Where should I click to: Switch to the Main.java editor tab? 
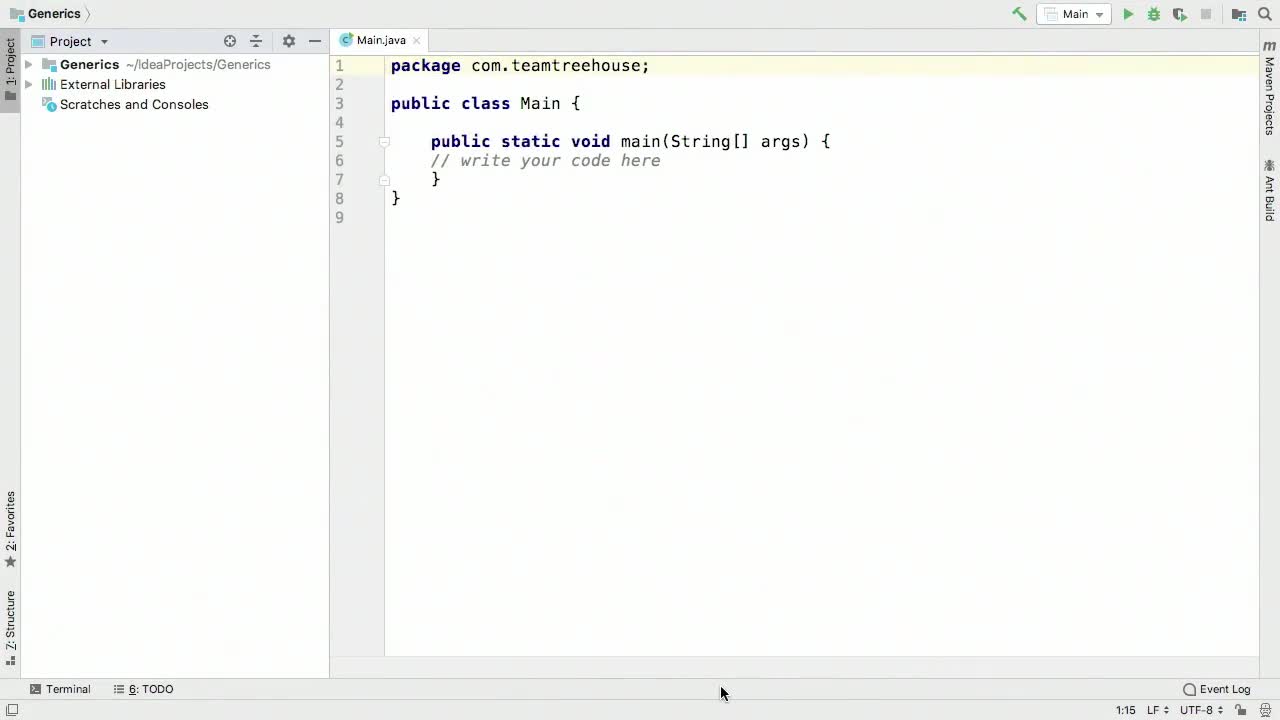(x=380, y=40)
